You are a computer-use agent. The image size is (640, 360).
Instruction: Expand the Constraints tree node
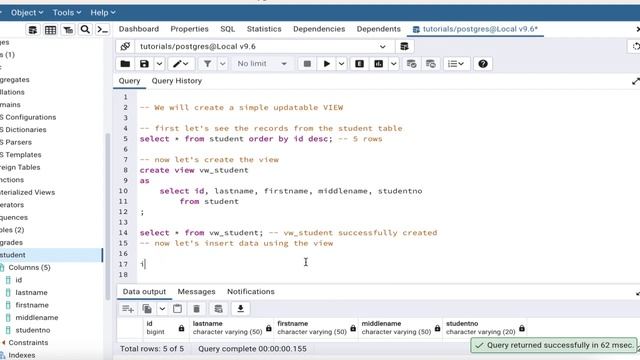[4, 342]
